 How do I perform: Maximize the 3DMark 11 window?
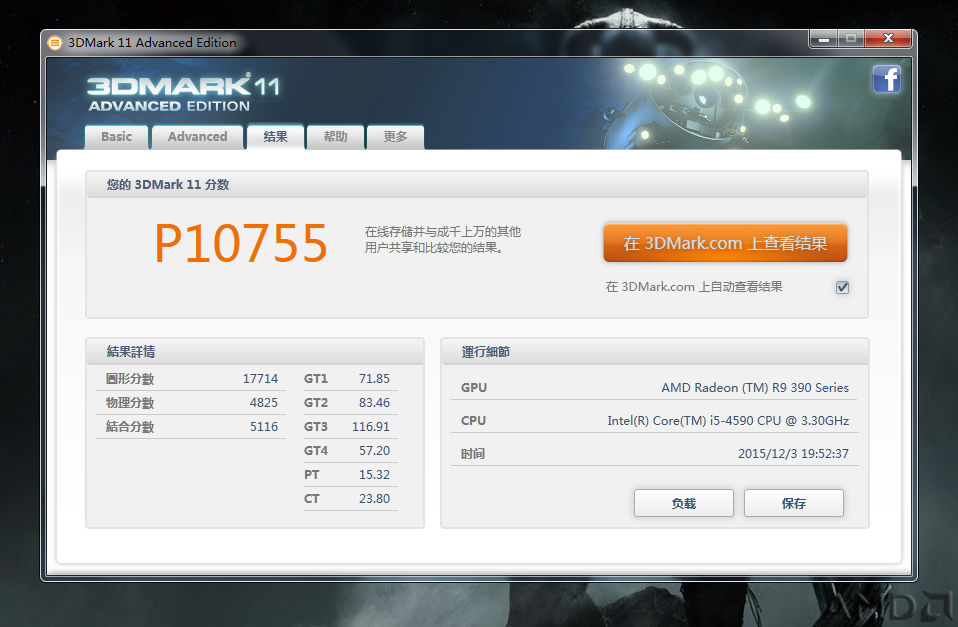tap(850, 38)
